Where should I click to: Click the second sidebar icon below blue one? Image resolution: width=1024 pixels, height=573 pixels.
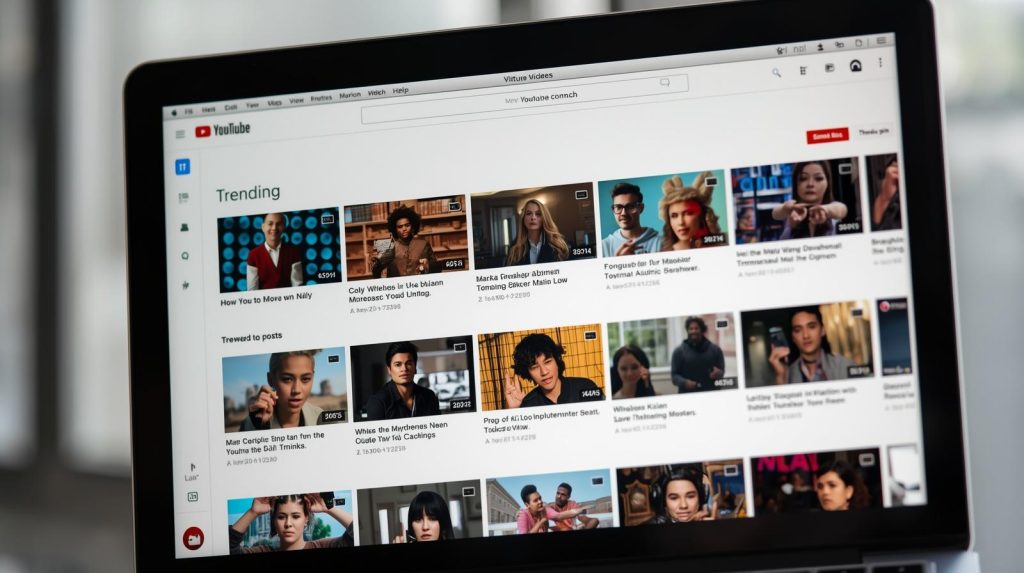point(184,197)
